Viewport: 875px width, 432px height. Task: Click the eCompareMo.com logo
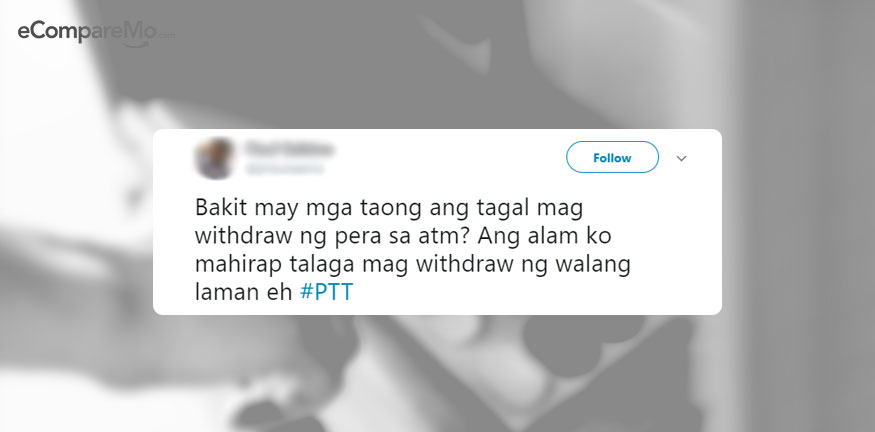pos(95,33)
